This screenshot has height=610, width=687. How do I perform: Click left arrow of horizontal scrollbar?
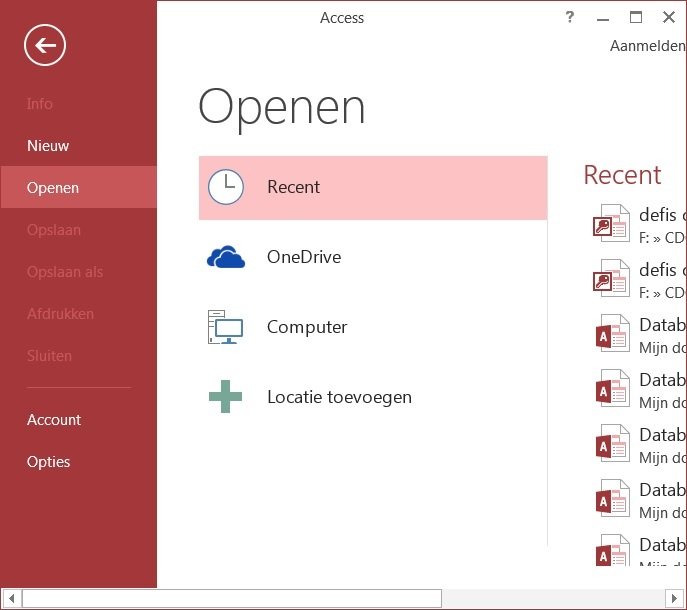(x=11, y=598)
